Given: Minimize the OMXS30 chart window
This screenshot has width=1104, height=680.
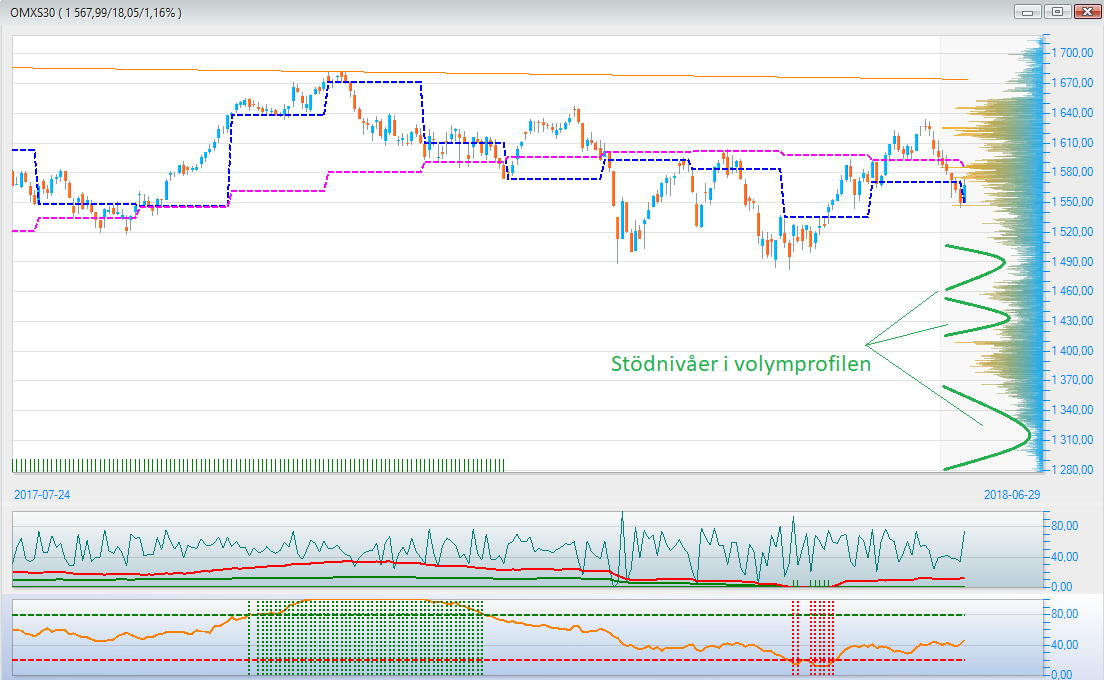Looking at the screenshot, I should [x=1027, y=12].
